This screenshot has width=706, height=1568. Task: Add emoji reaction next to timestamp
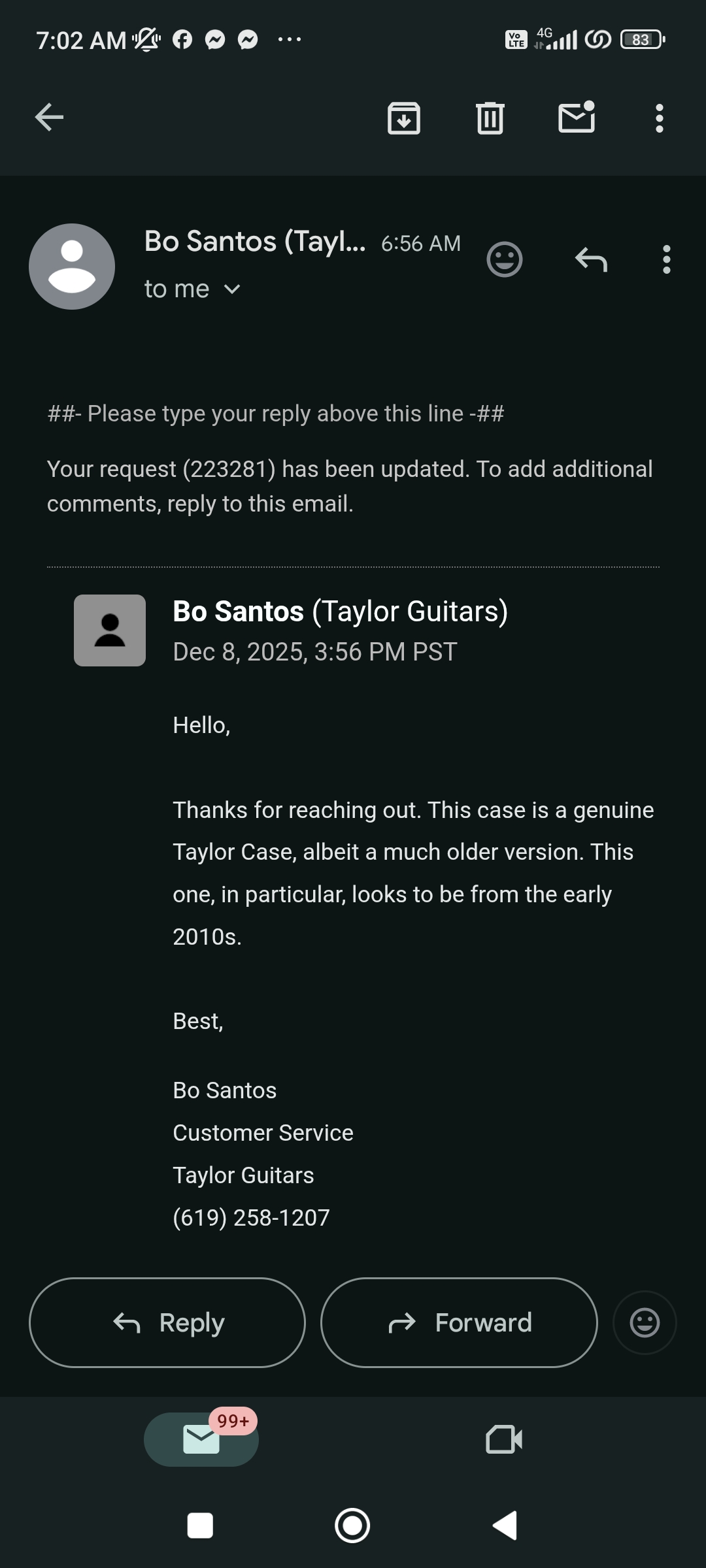(505, 259)
